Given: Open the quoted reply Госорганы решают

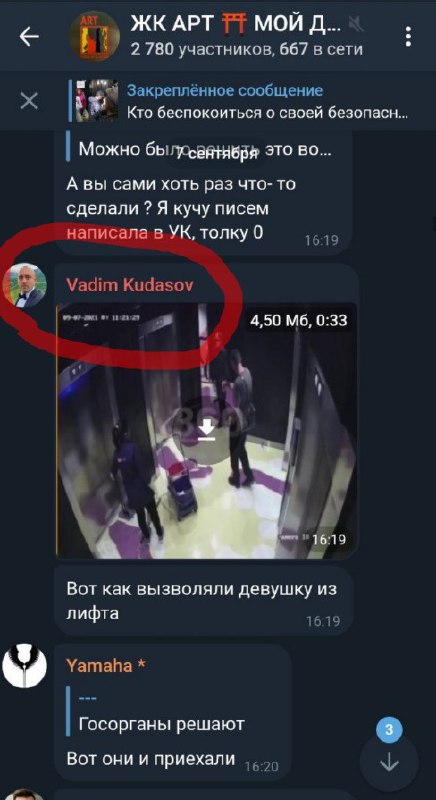Looking at the screenshot, I should click(161, 711).
